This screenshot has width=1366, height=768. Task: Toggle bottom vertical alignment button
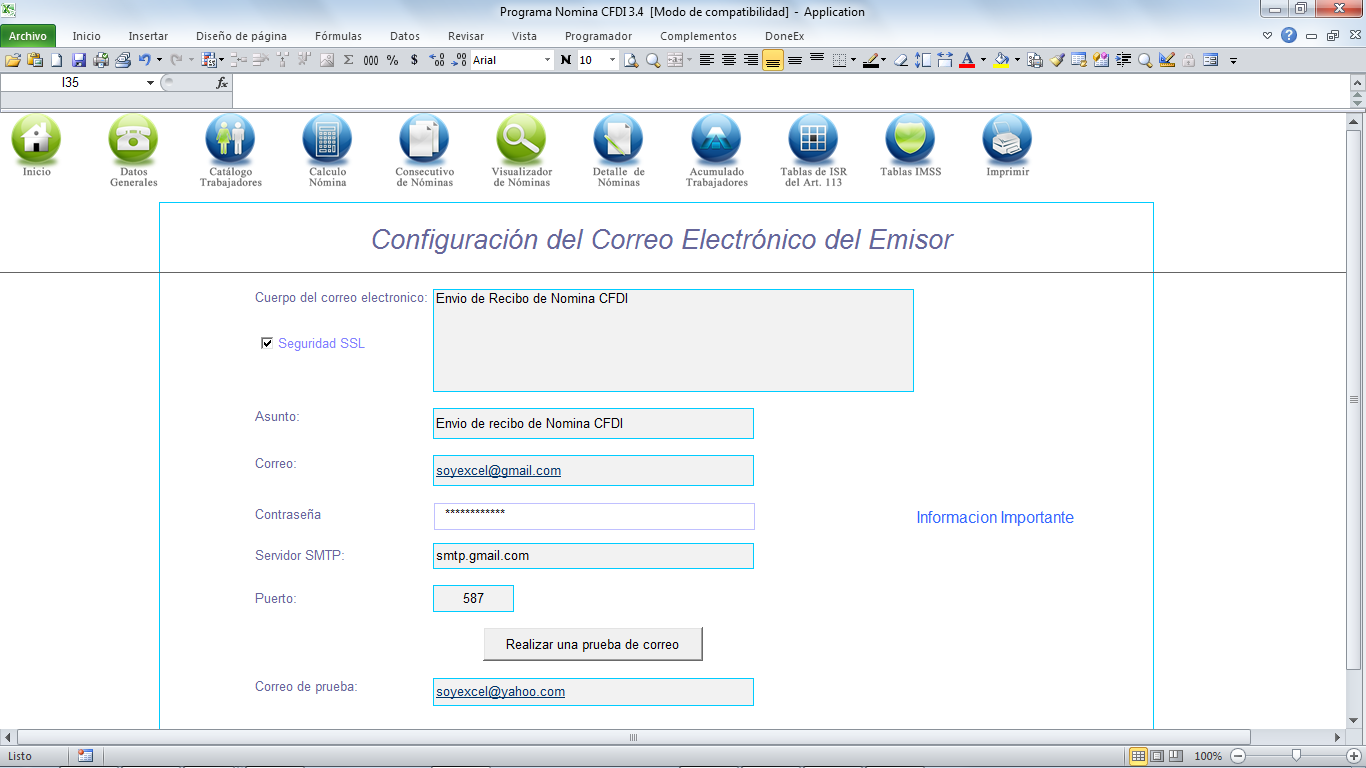click(x=772, y=60)
